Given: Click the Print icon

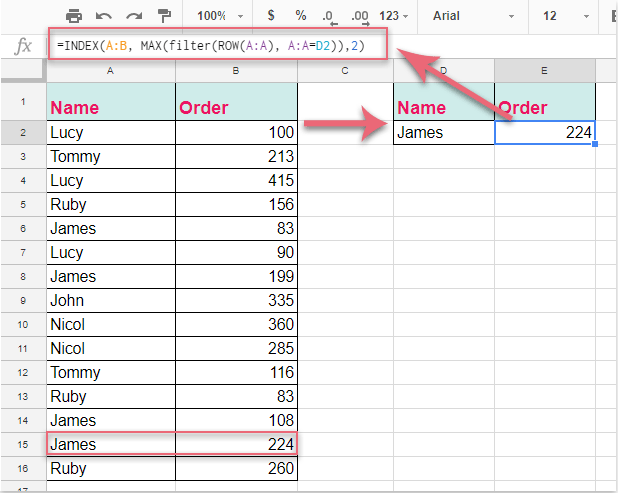Looking at the screenshot, I should 74,16.
